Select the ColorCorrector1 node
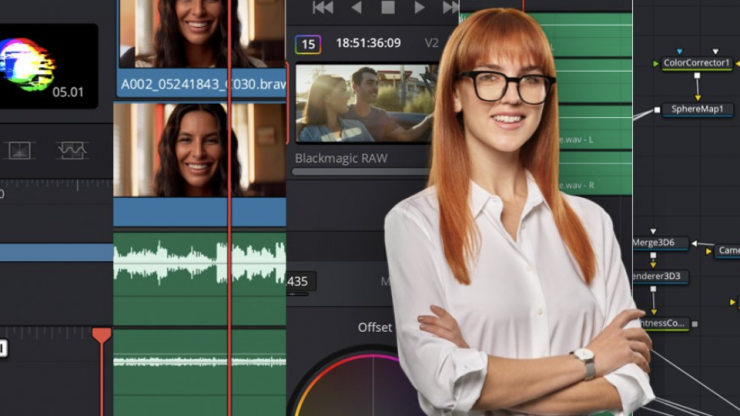Screen dimensions: 740x416 click(x=697, y=63)
